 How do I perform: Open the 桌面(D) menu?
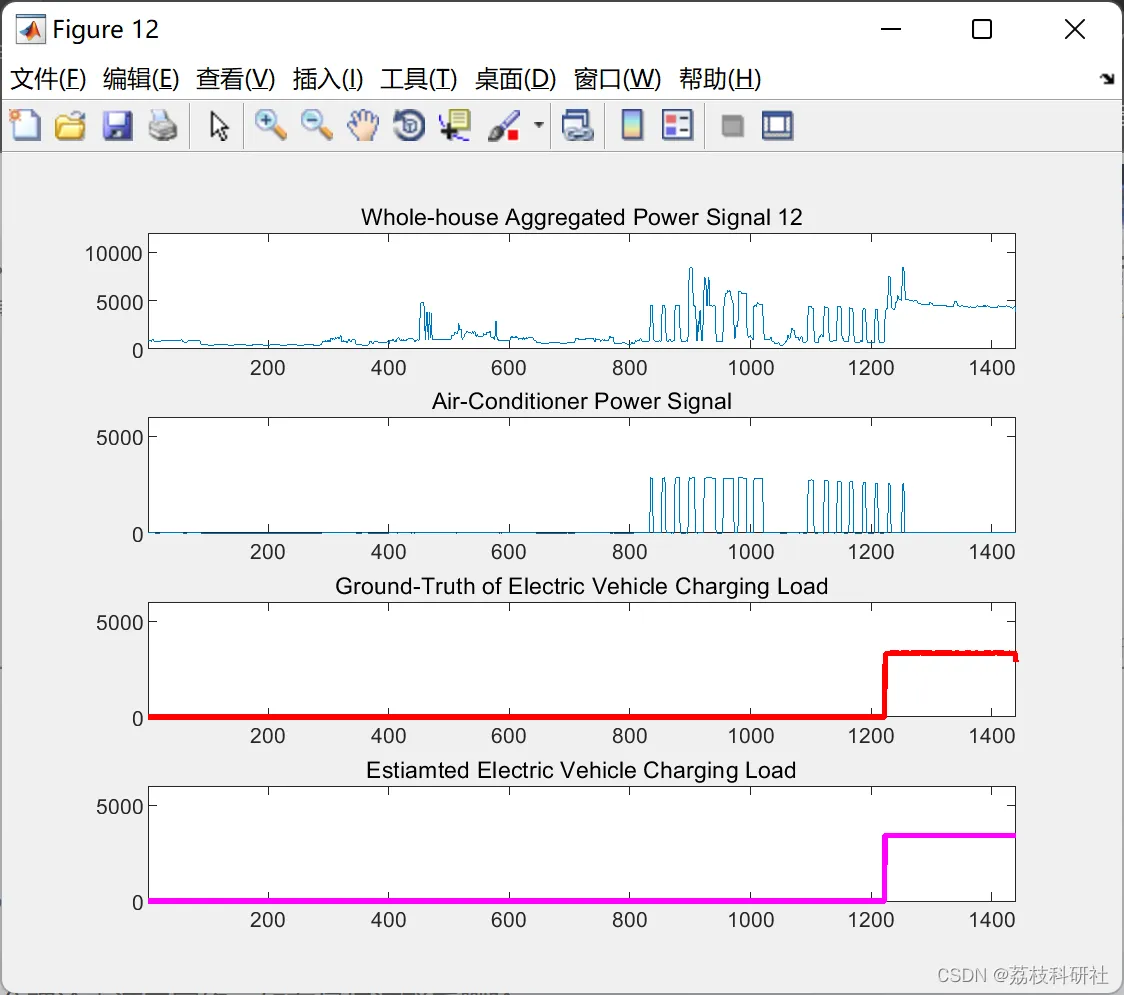coord(515,79)
